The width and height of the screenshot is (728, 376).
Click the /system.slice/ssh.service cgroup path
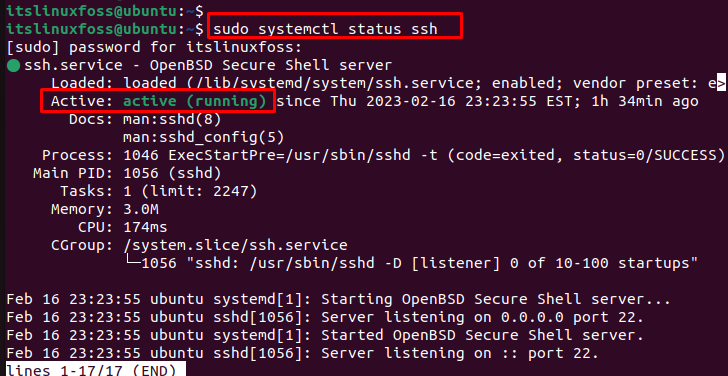(x=235, y=245)
